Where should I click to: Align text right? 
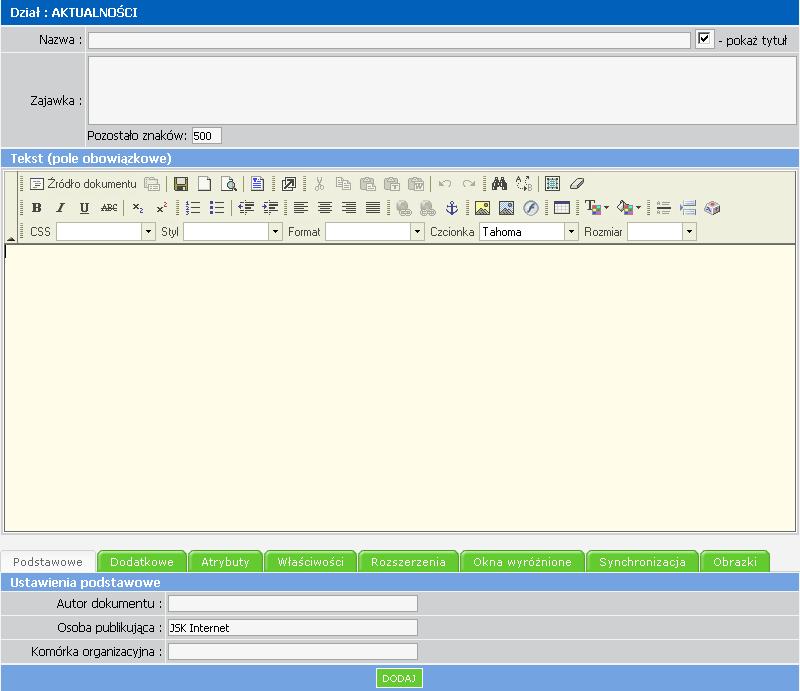349,208
